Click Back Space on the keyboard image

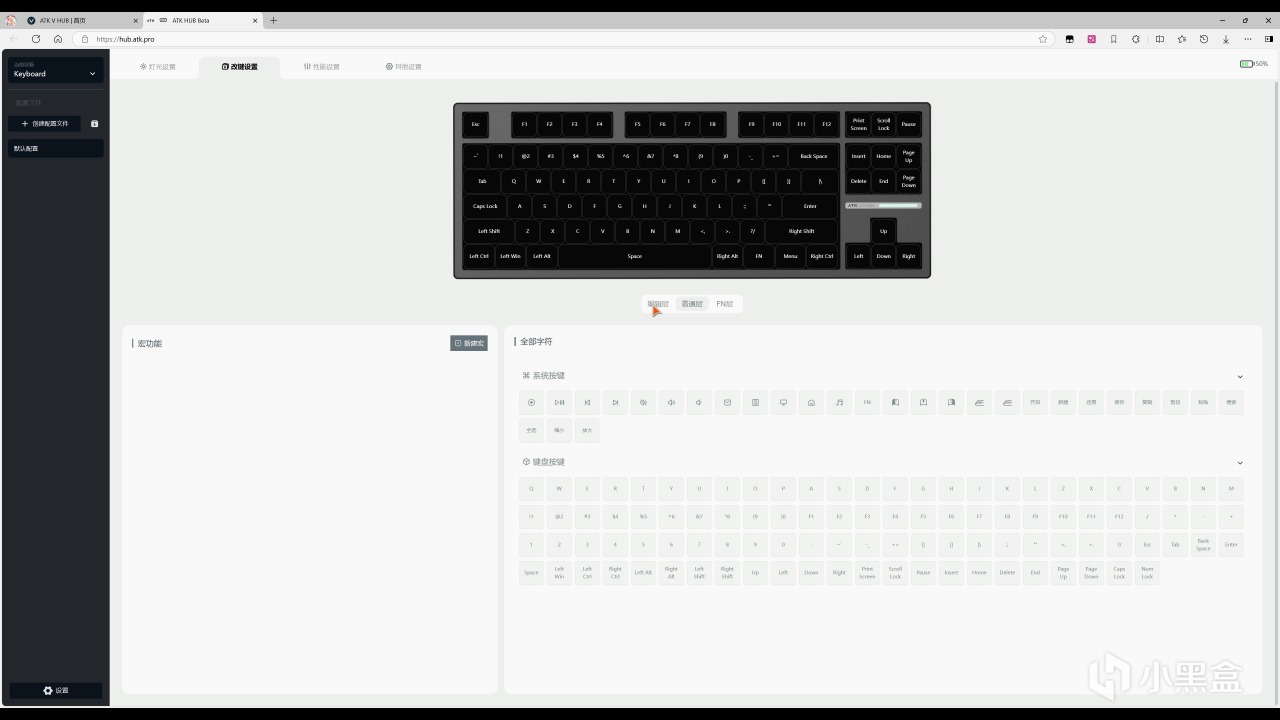[x=814, y=156]
